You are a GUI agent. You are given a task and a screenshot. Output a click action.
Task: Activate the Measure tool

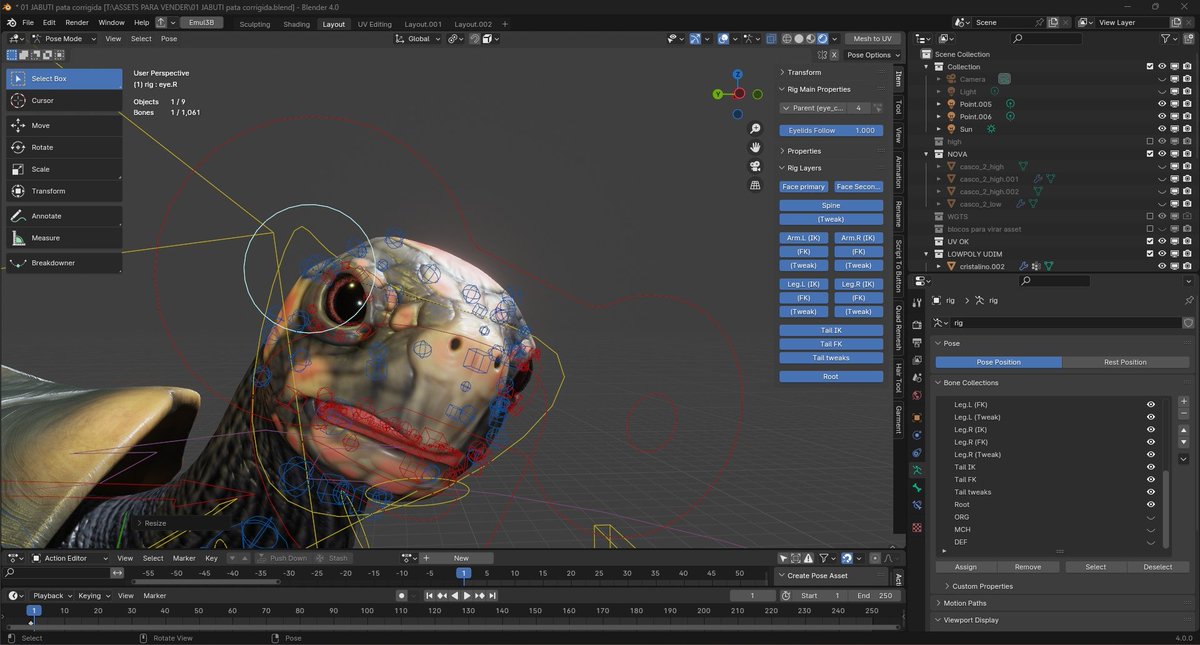point(64,238)
